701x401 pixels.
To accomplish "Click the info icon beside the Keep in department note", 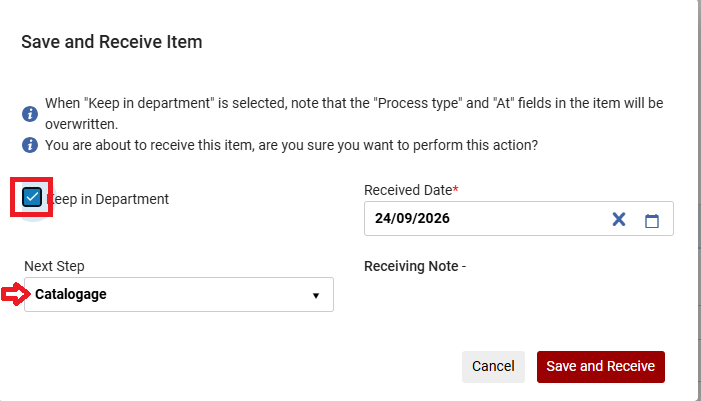I will (30, 114).
